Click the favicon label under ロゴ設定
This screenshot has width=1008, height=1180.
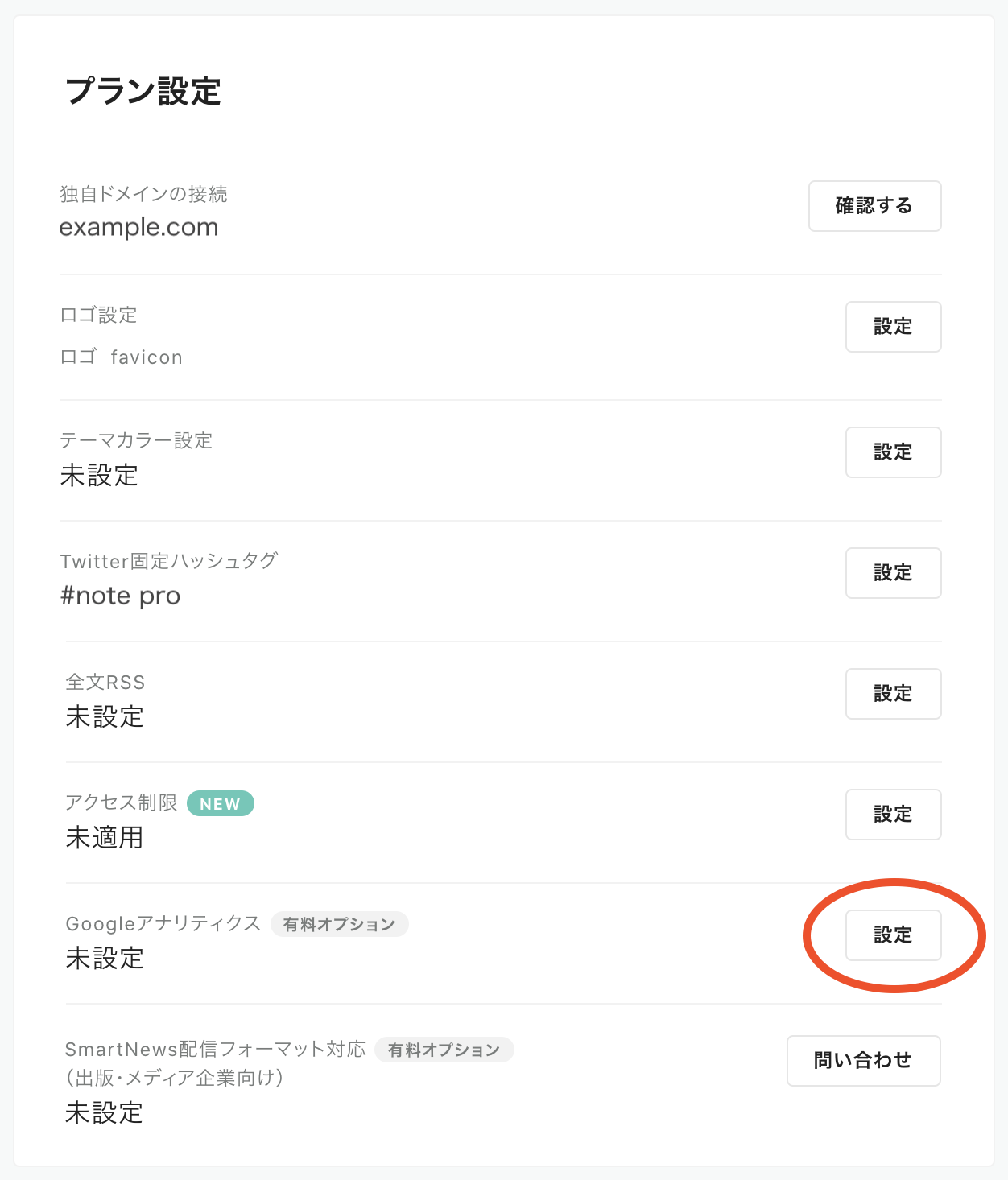pyautogui.click(x=147, y=357)
